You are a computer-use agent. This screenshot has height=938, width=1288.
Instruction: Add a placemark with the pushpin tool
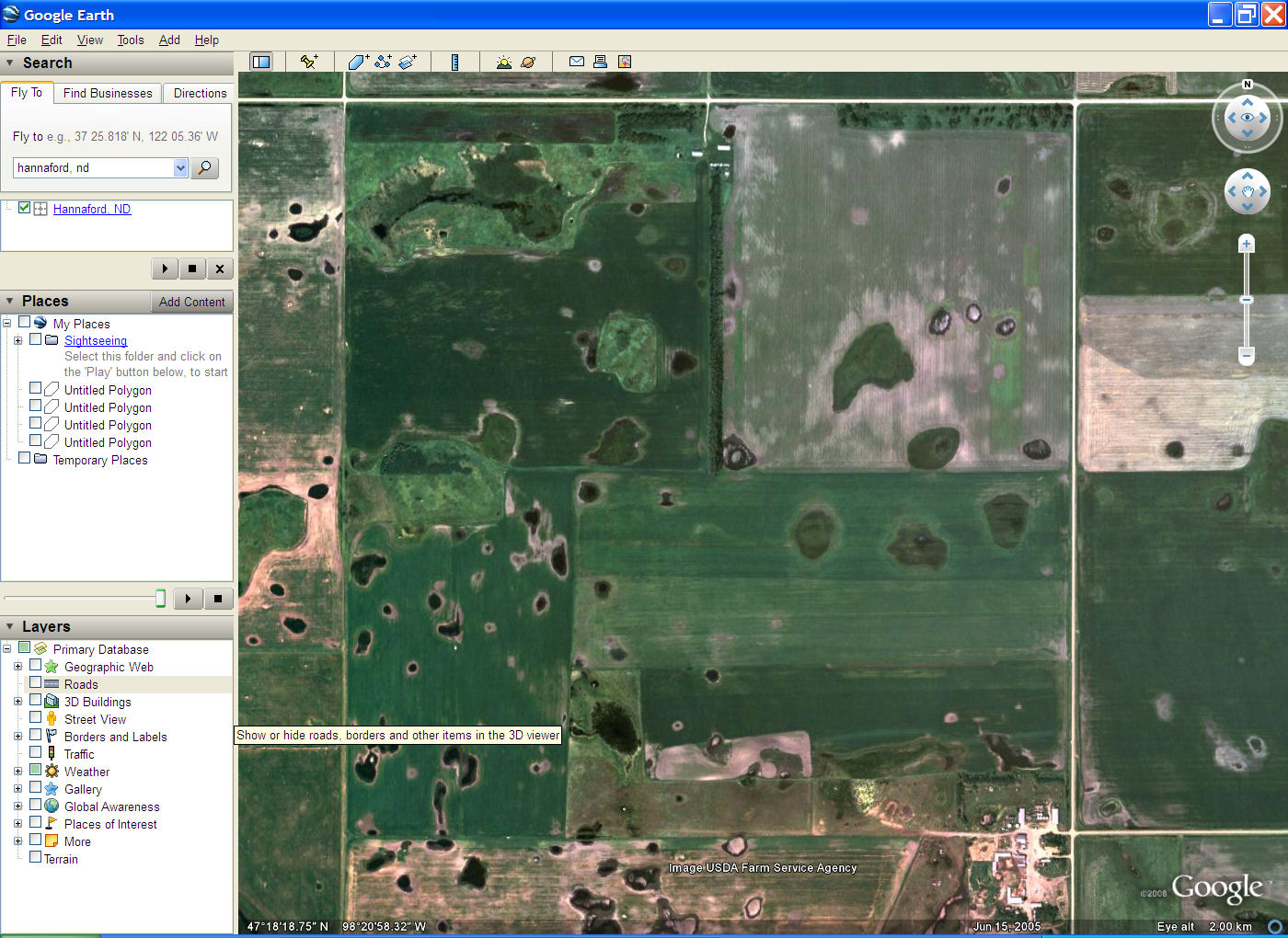click(x=309, y=62)
